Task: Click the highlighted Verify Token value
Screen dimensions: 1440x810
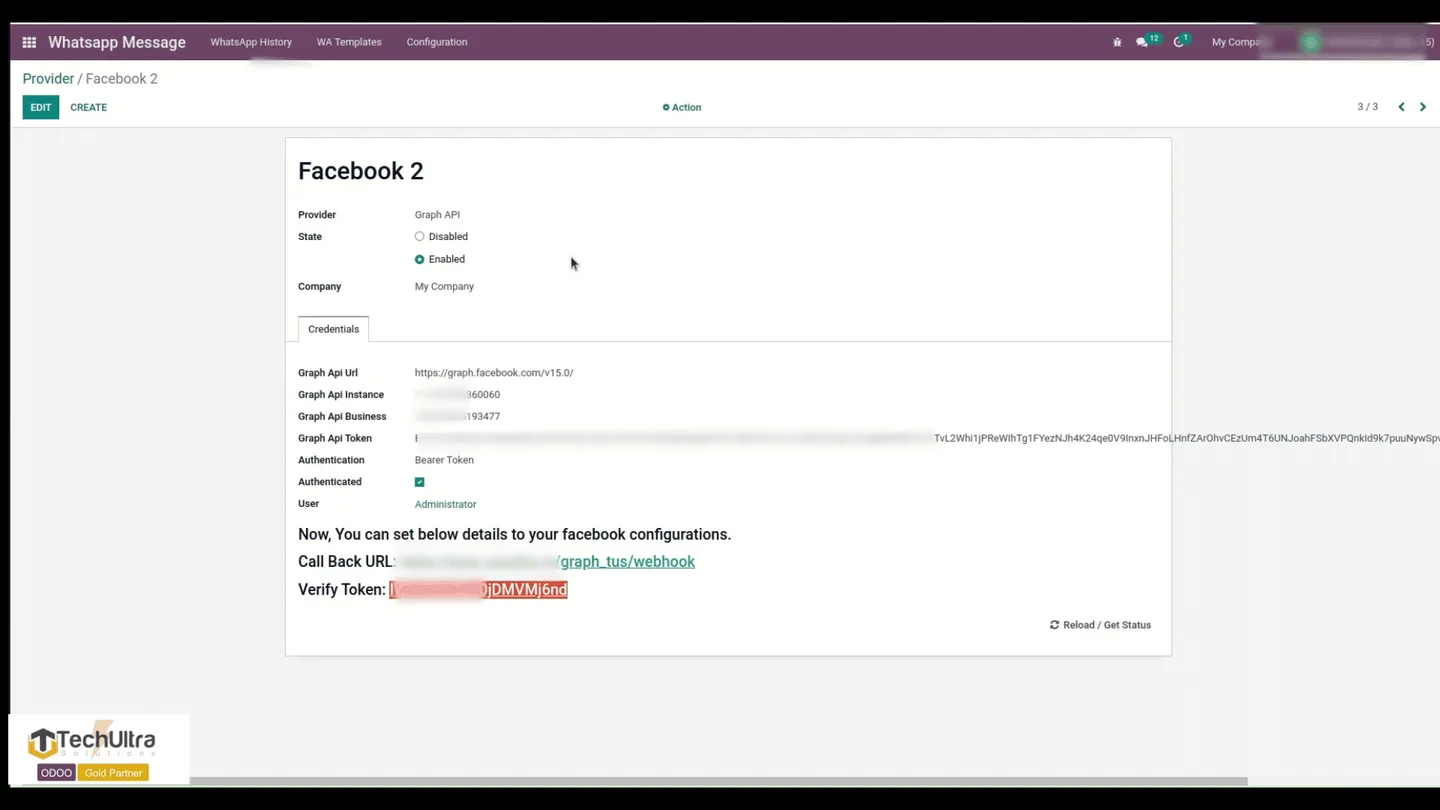Action: (478, 590)
